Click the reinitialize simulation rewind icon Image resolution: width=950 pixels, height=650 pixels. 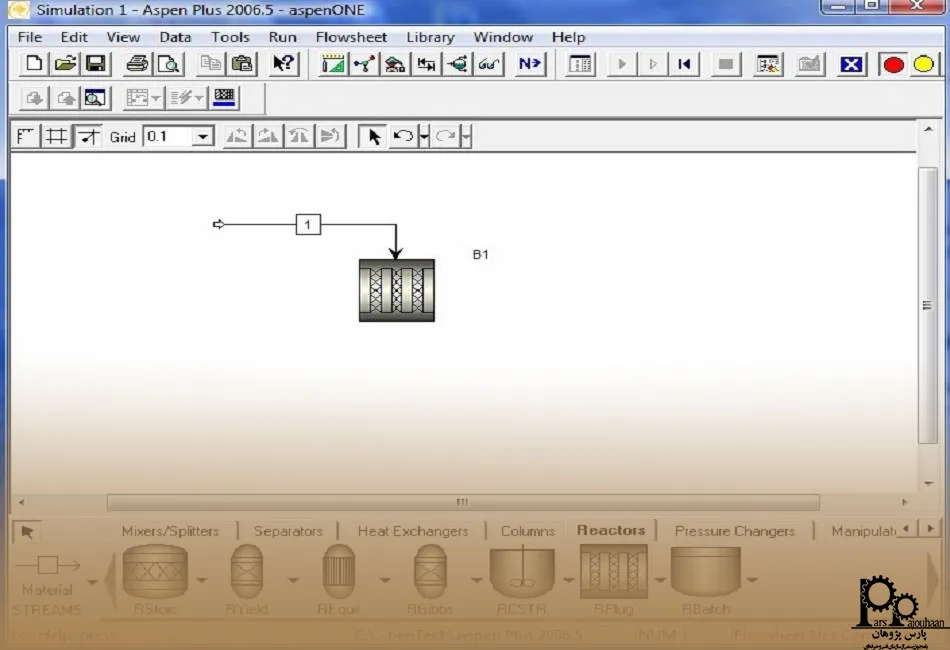pyautogui.click(x=684, y=64)
